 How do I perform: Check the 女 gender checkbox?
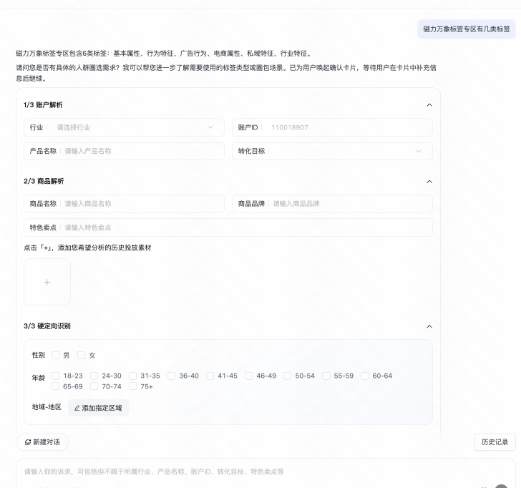[81, 355]
